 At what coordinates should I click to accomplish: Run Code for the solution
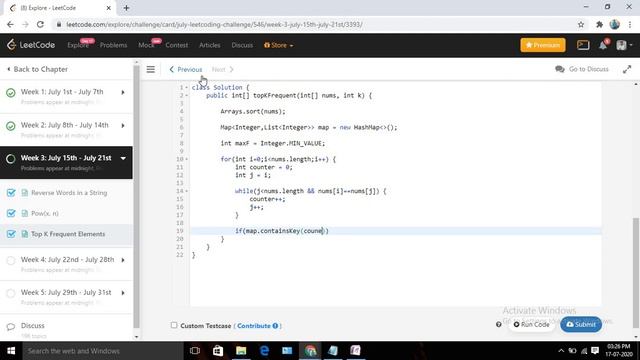tap(531, 324)
